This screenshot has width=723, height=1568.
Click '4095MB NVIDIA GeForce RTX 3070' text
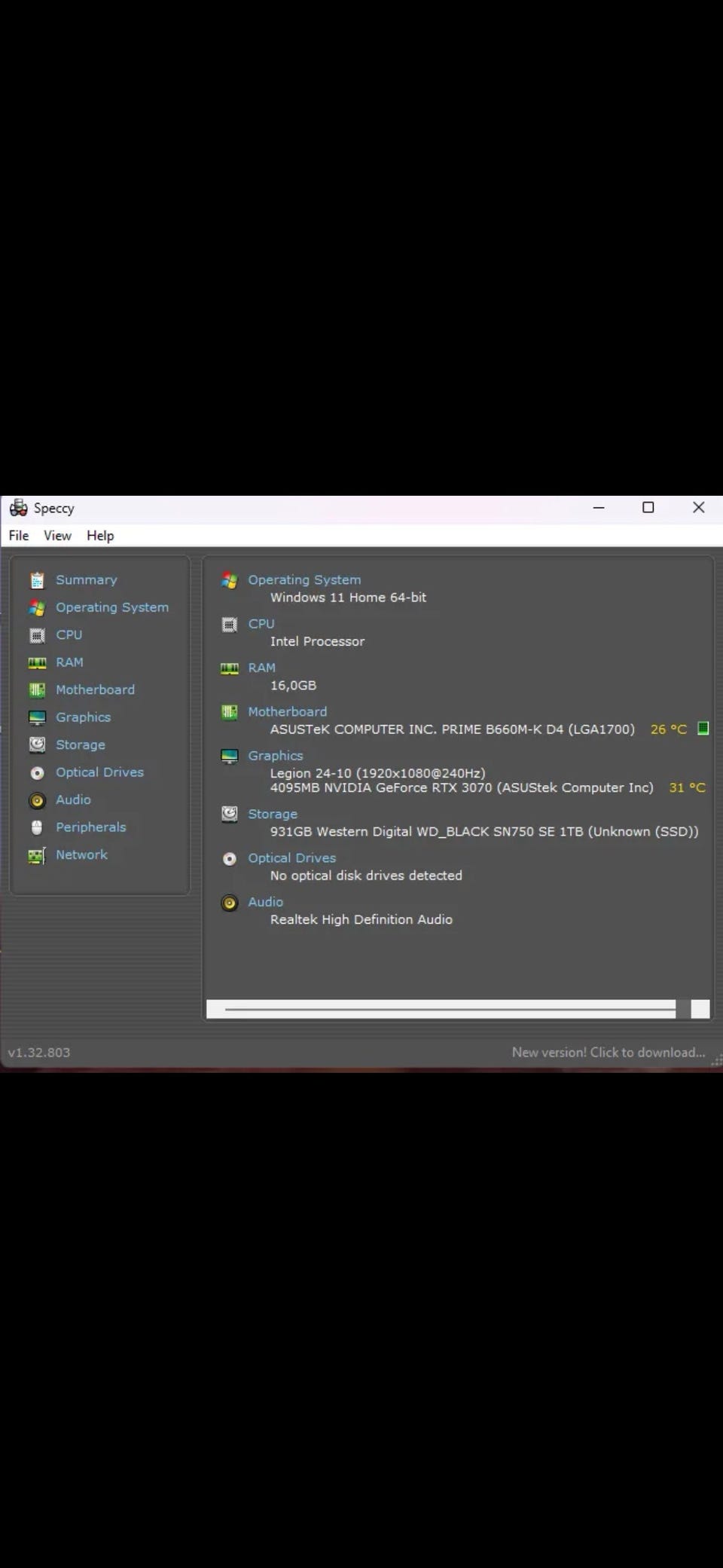(x=381, y=788)
